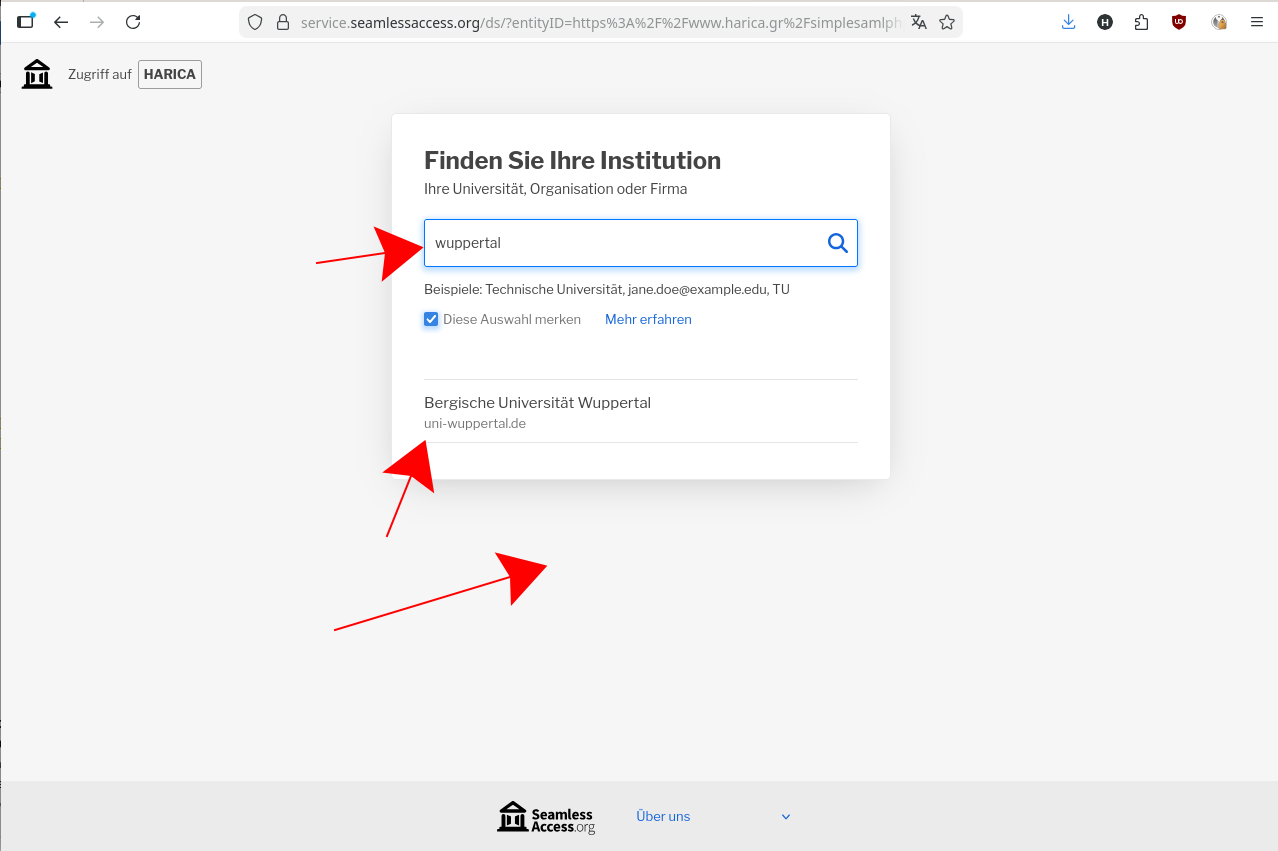
Task: Click the institution logo next to Zugriff auf
Action: tap(36, 73)
